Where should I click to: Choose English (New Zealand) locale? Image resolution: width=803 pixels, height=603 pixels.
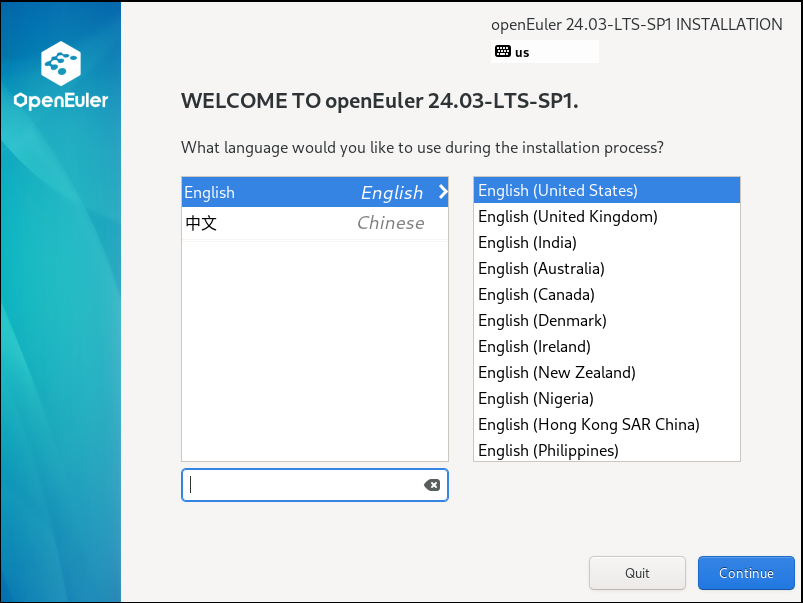click(607, 372)
